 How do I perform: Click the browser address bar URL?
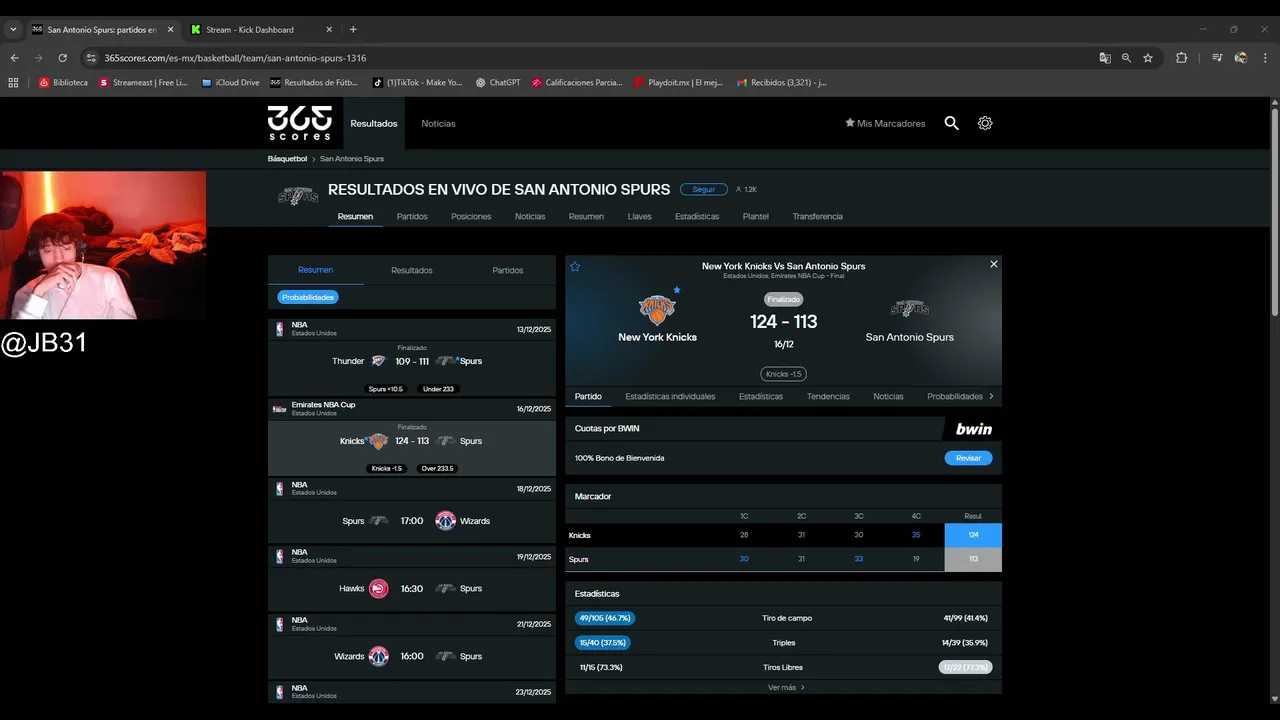pos(236,58)
